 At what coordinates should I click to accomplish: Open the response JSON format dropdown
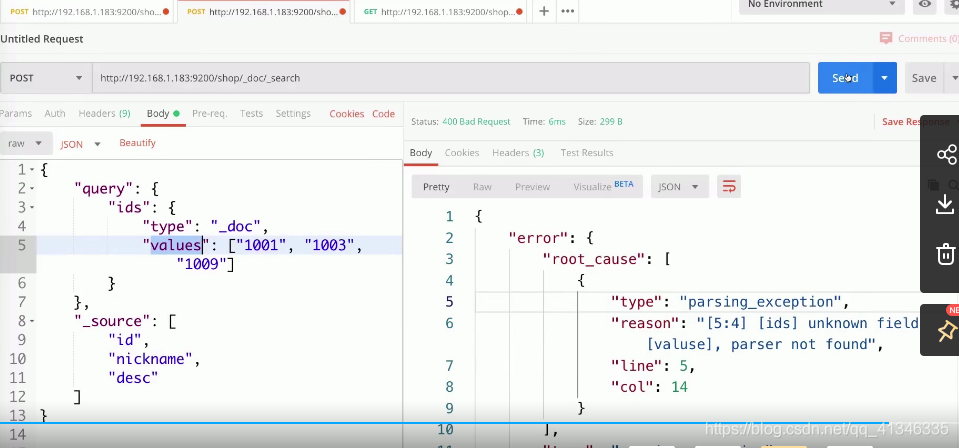679,187
